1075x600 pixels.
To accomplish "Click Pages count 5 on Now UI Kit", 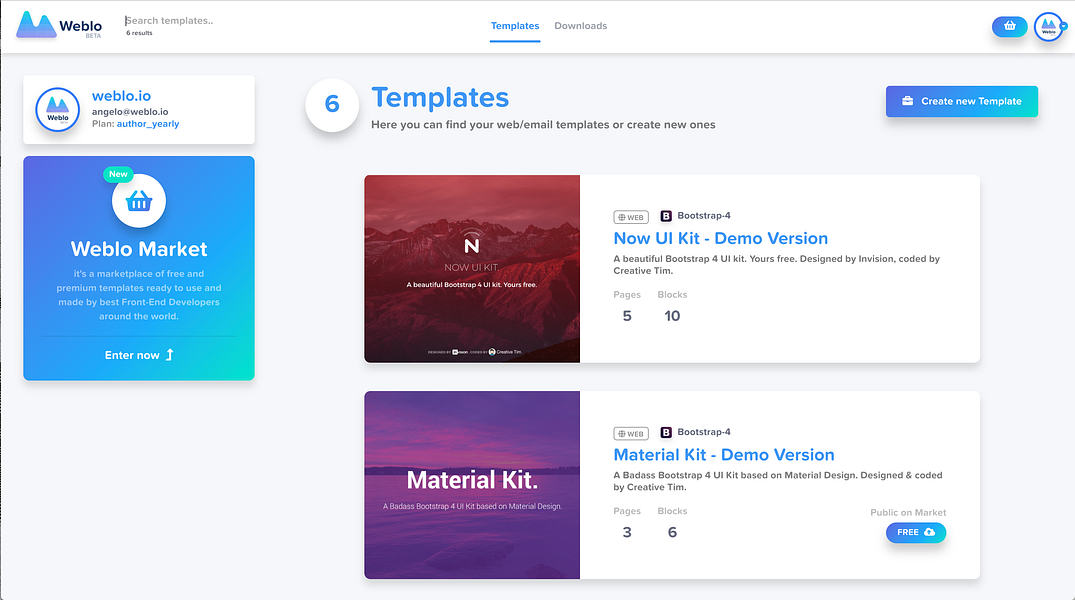I will pos(627,316).
